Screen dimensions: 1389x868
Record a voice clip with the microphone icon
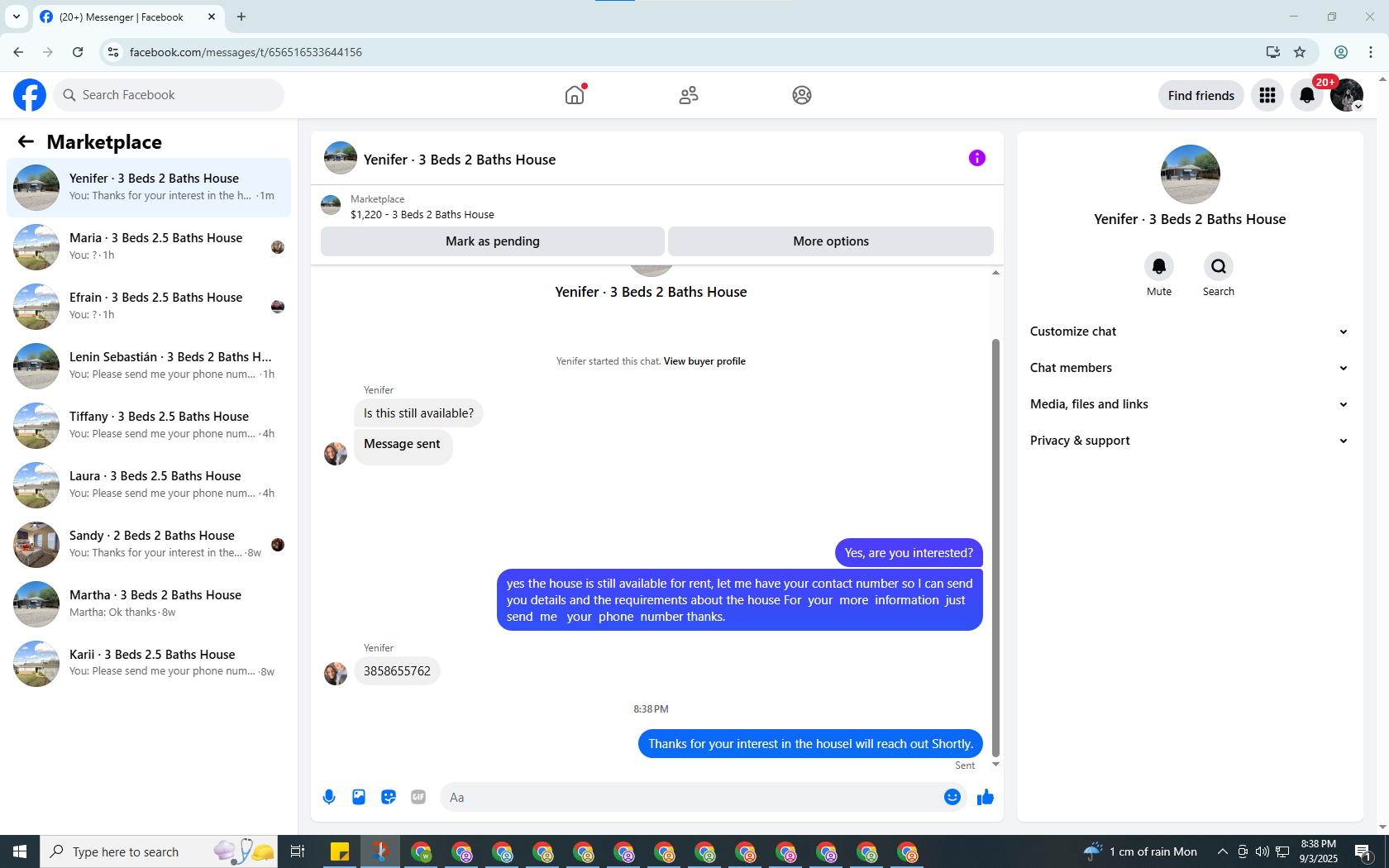[x=329, y=797]
